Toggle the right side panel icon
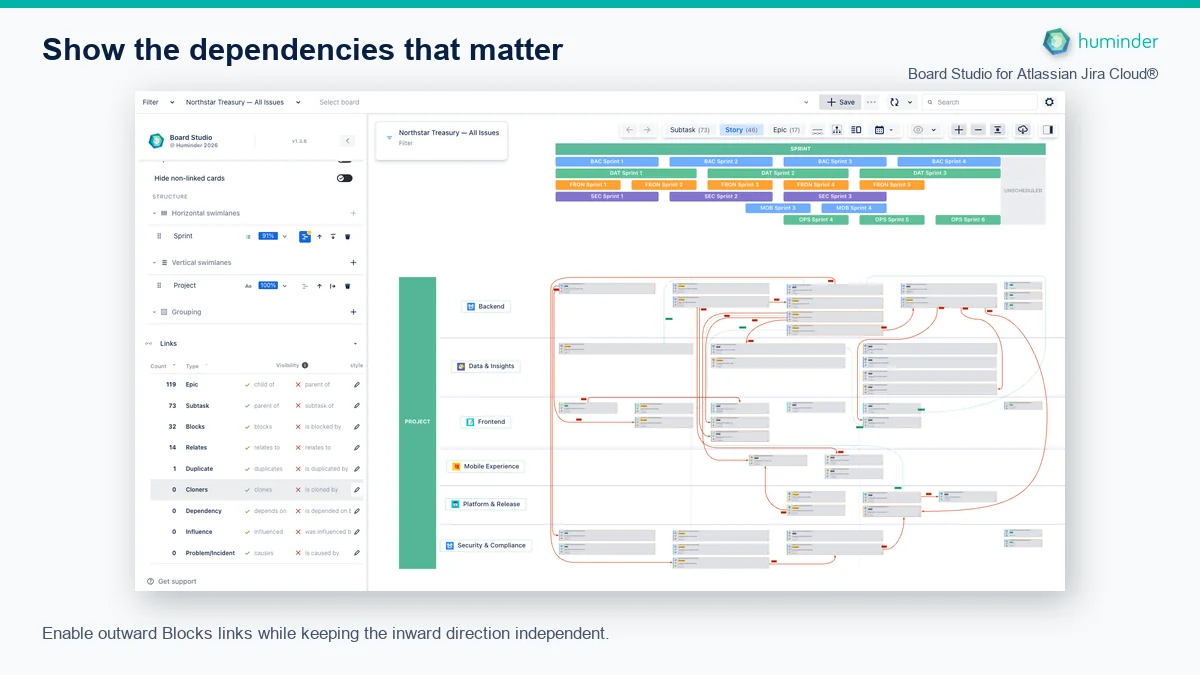 coord(1047,130)
